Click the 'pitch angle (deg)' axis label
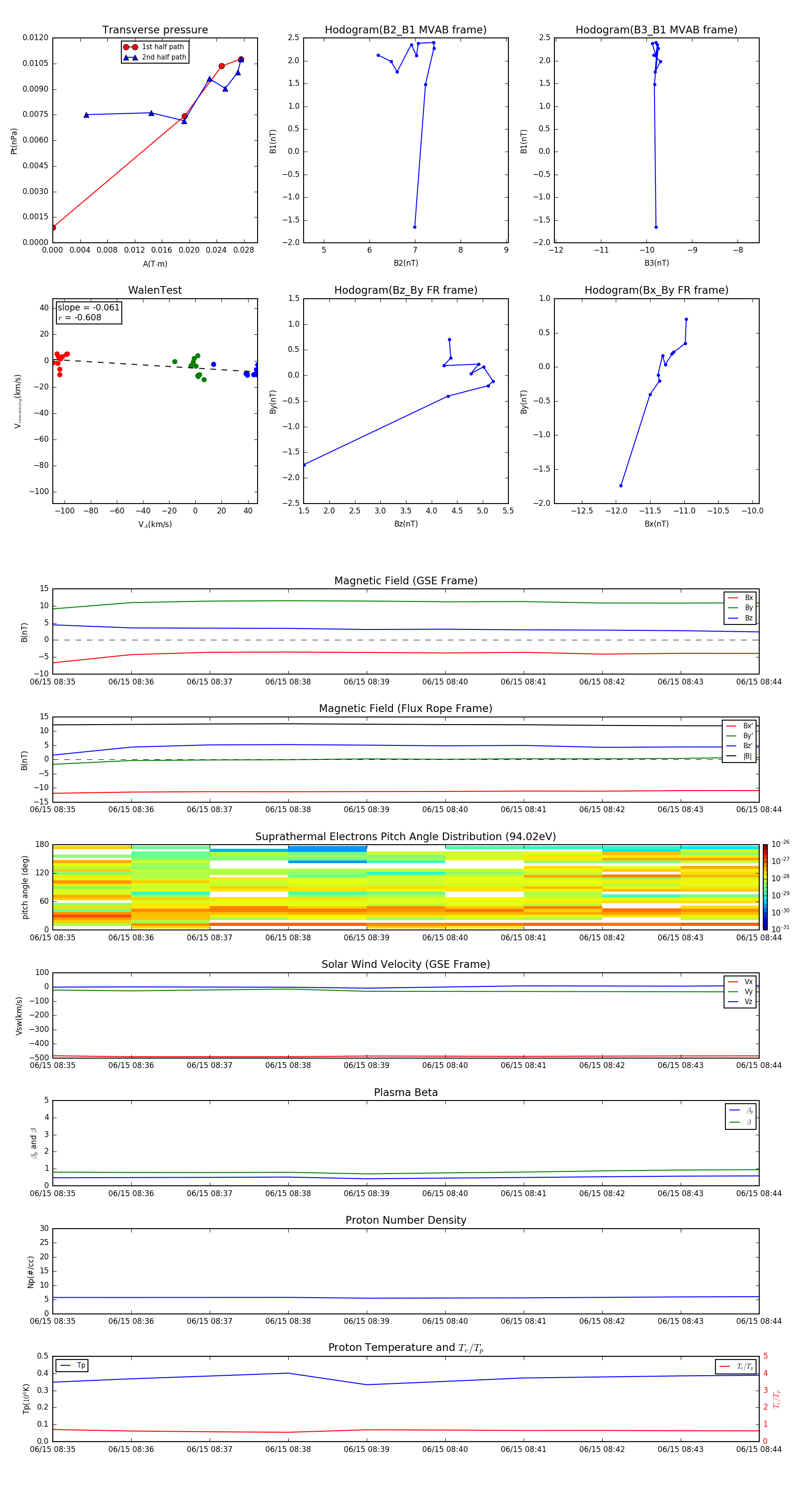 [25, 887]
